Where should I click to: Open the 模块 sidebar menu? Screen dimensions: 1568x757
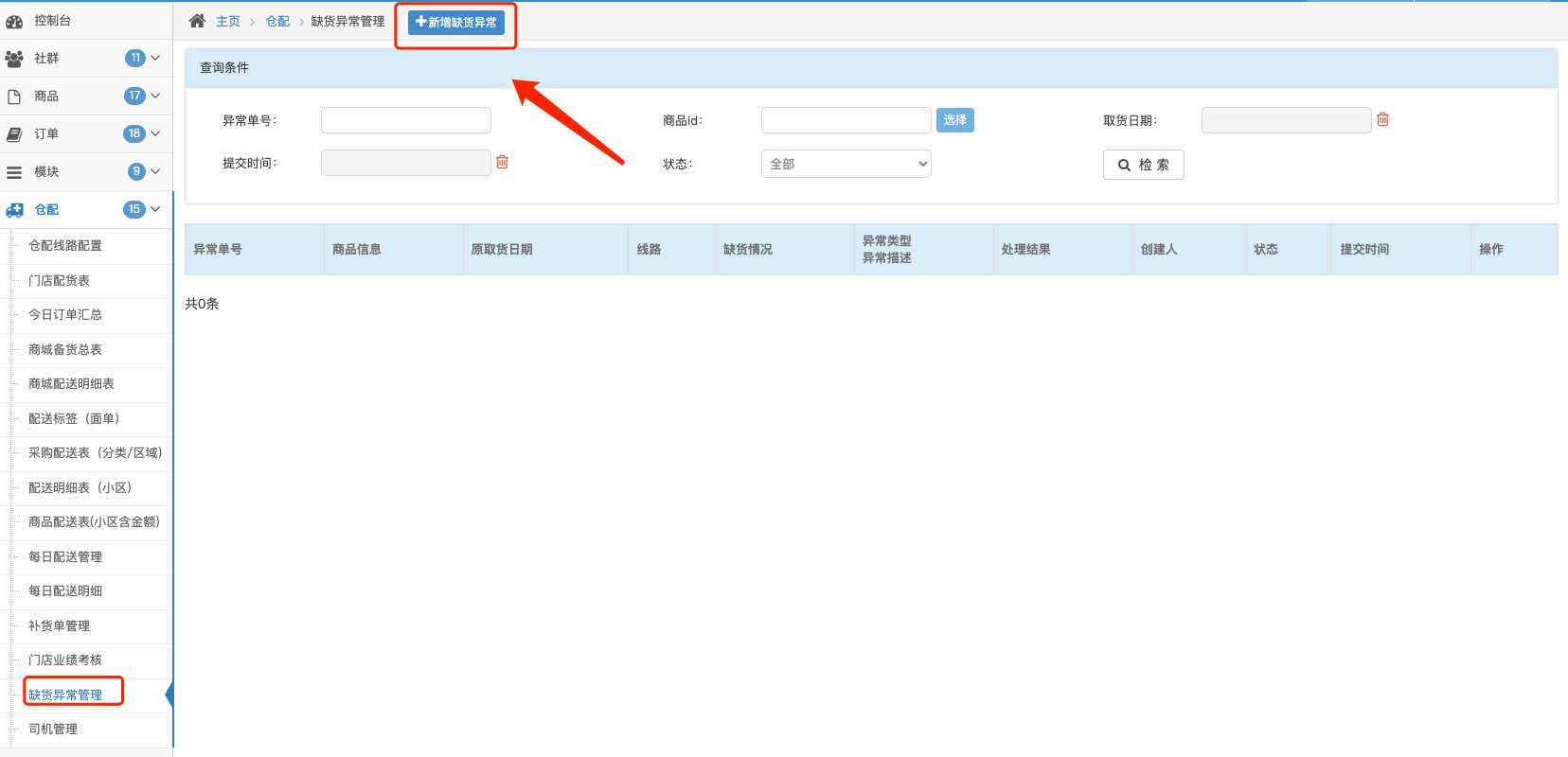pos(86,172)
